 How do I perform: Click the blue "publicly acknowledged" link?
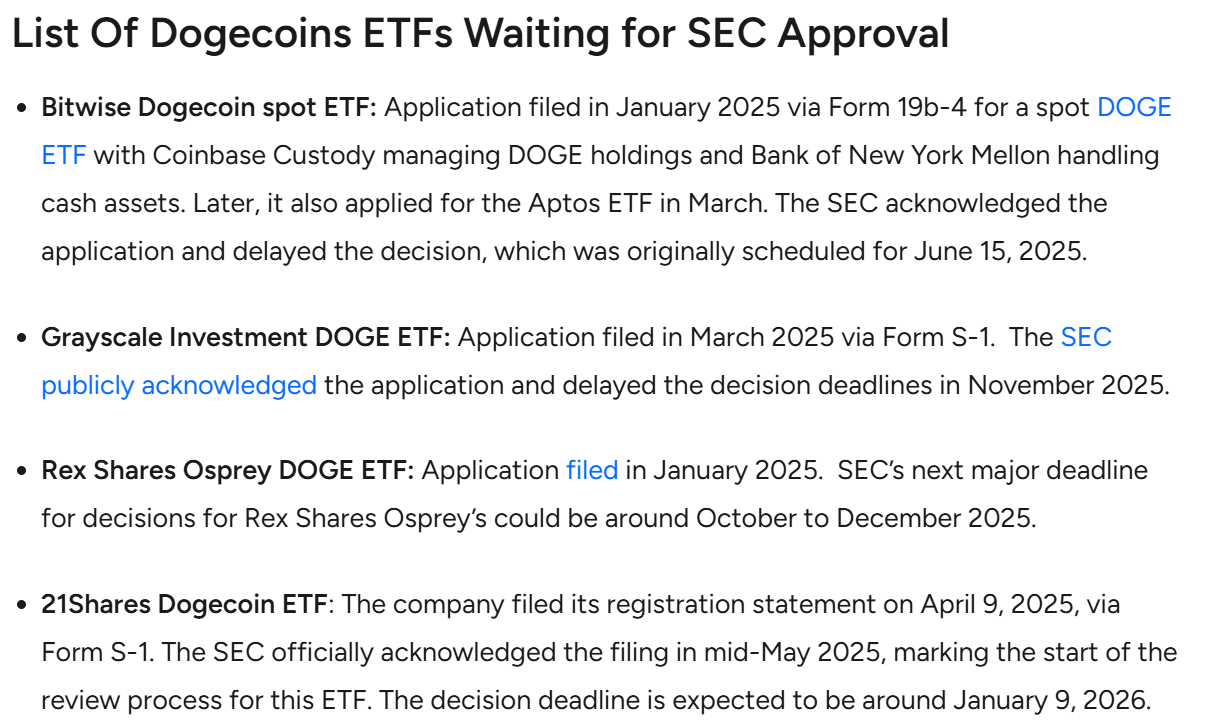pos(179,385)
